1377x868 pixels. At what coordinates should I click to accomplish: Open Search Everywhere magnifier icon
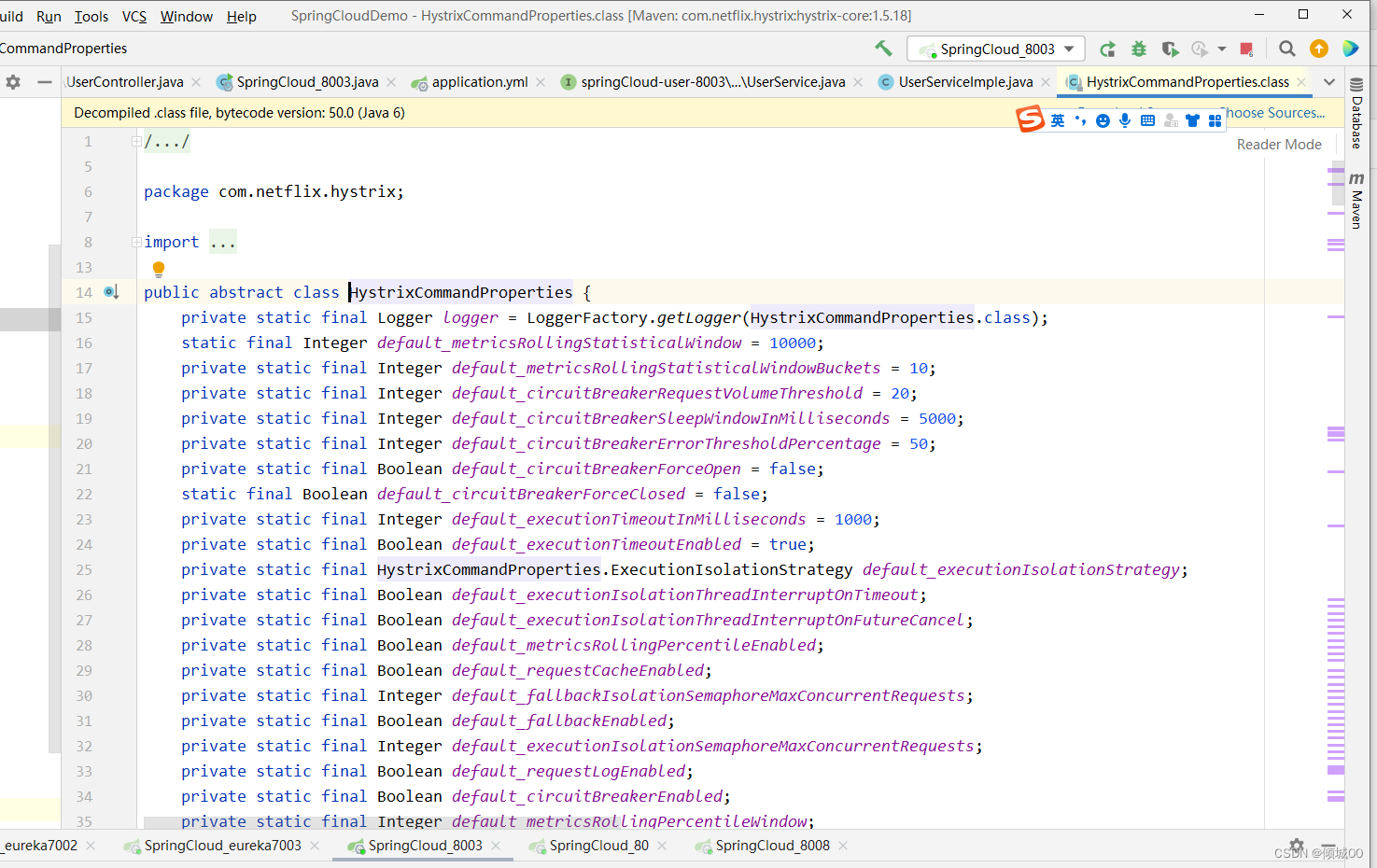click(x=1287, y=49)
